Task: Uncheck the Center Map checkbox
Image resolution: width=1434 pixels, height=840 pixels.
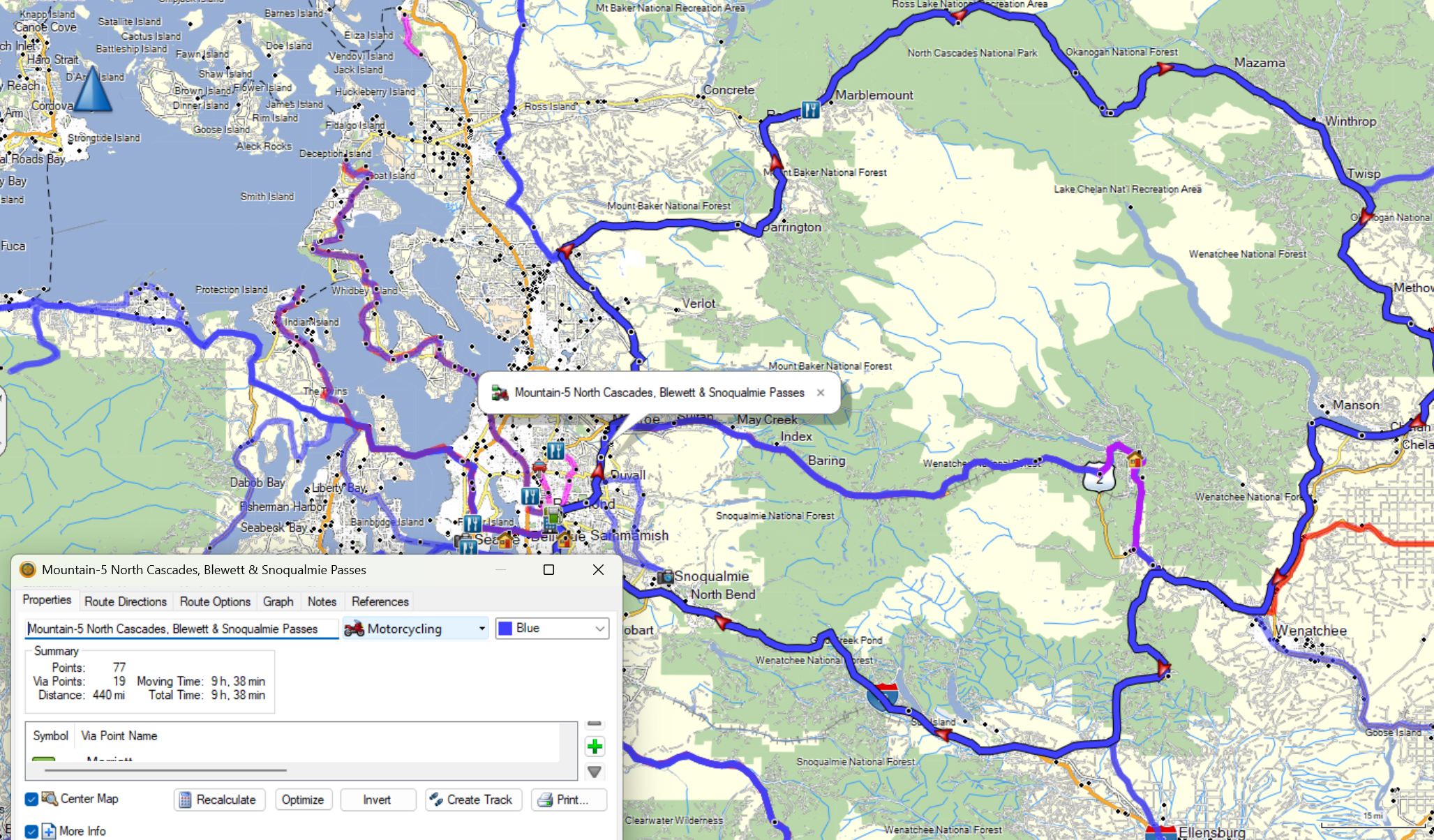Action: pos(31,799)
